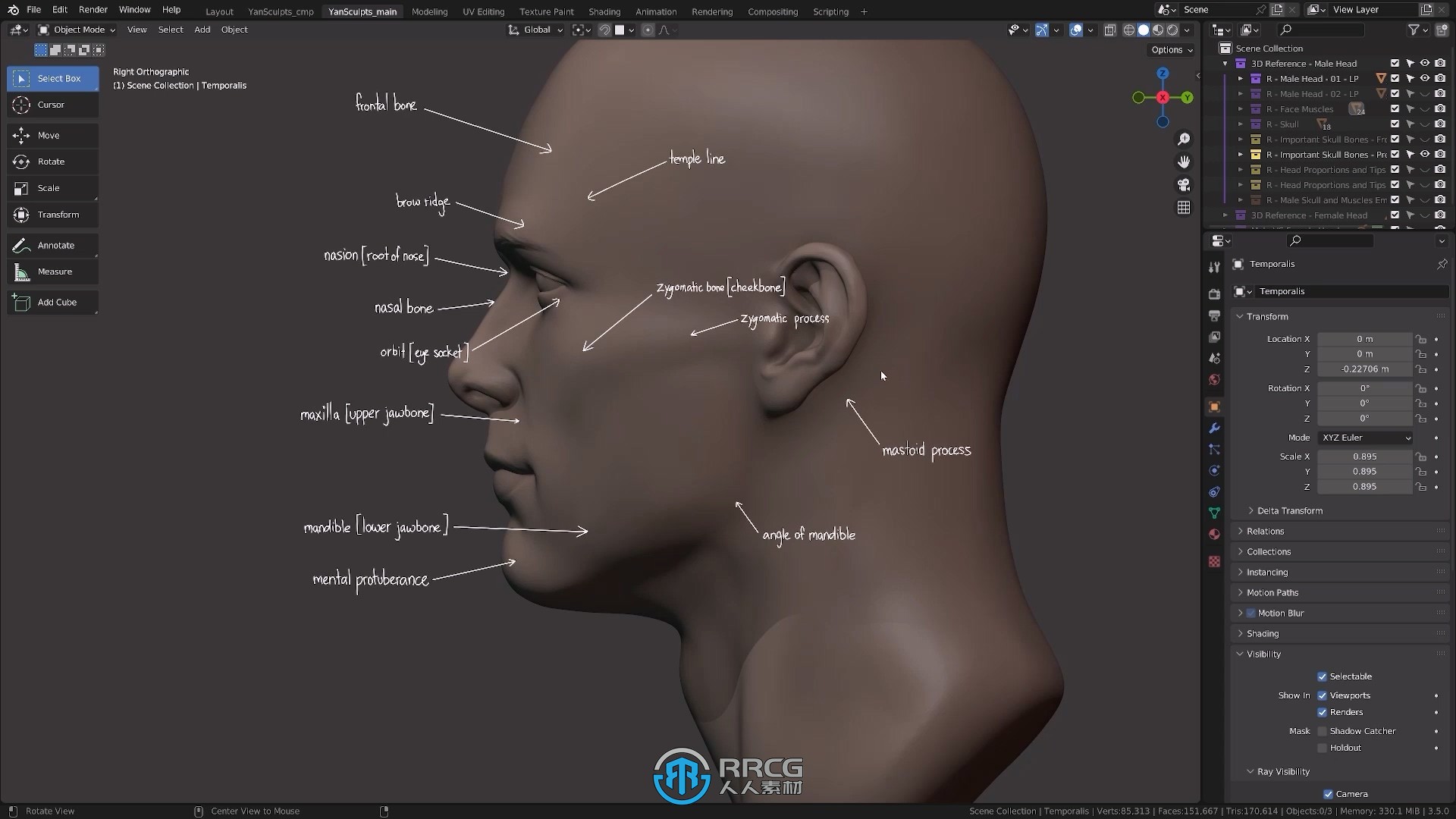The height and width of the screenshot is (819, 1456).
Task: Pin the Temporalis properties panel
Action: pyautogui.click(x=1442, y=264)
